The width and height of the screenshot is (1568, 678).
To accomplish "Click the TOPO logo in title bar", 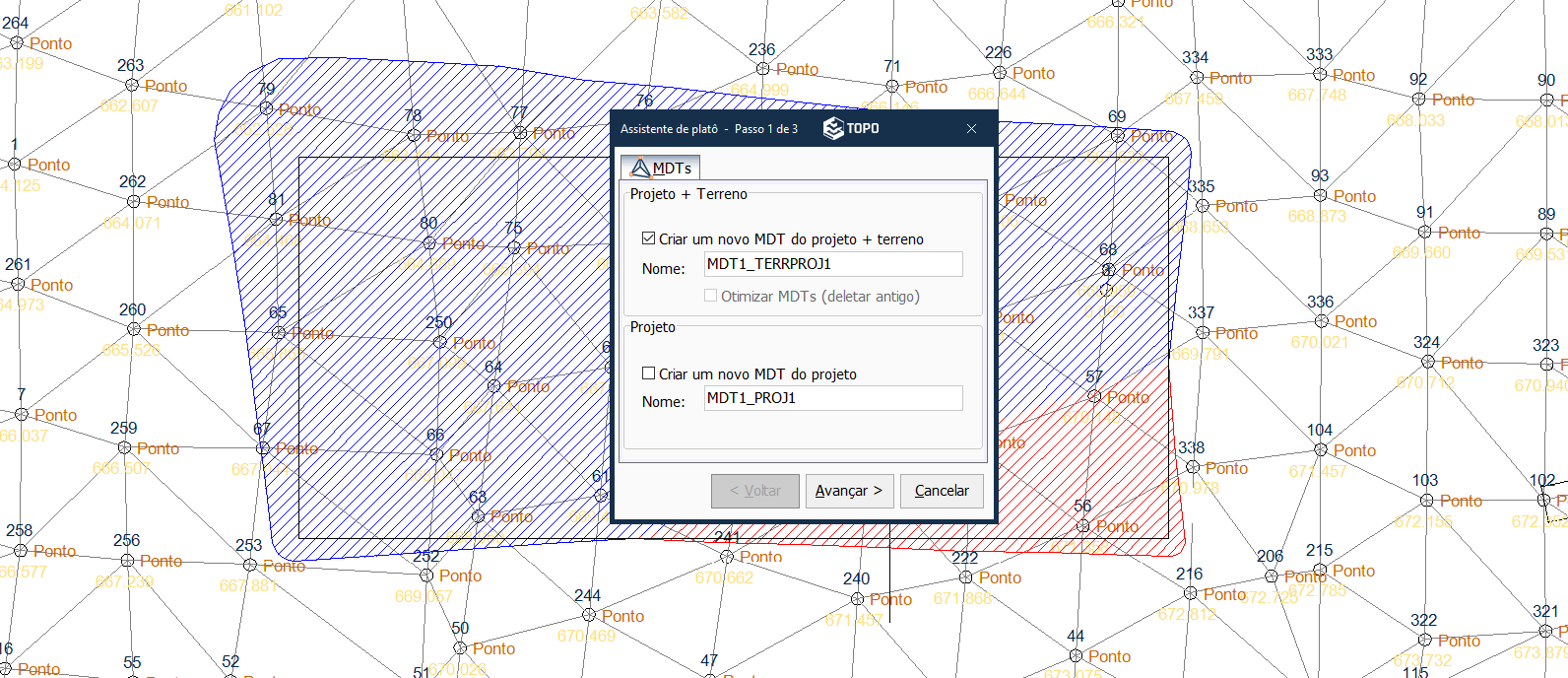I will pyautogui.click(x=851, y=129).
